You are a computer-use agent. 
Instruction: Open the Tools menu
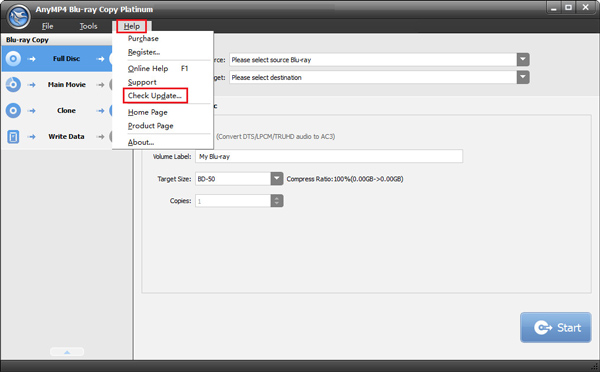[x=88, y=26]
